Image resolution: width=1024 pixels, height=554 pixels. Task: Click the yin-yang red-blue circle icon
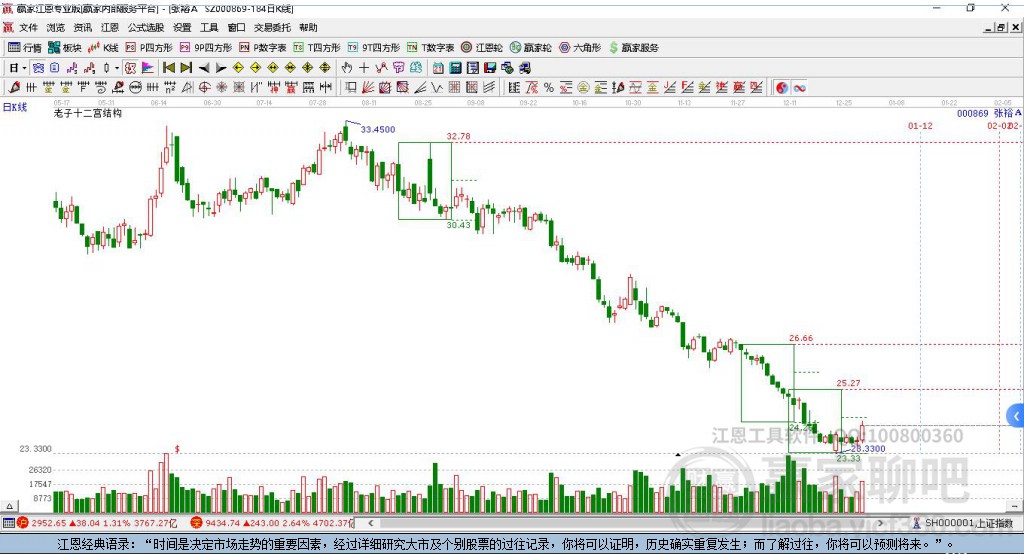(x=782, y=88)
